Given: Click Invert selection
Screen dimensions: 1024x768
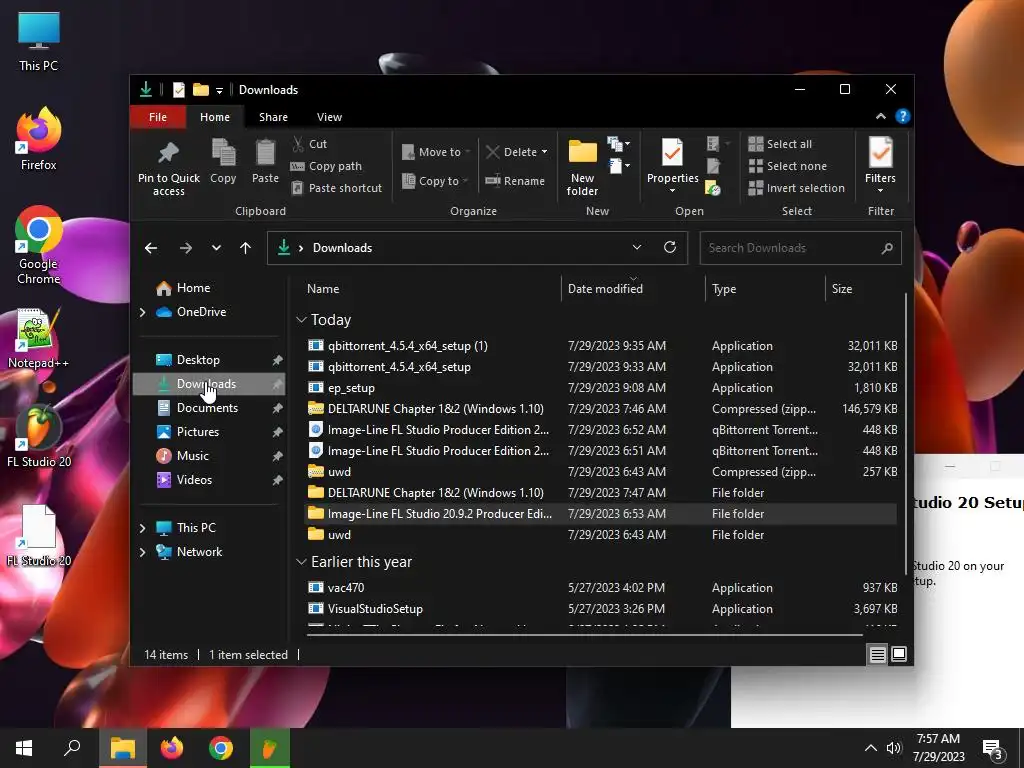Looking at the screenshot, I should click(797, 188).
